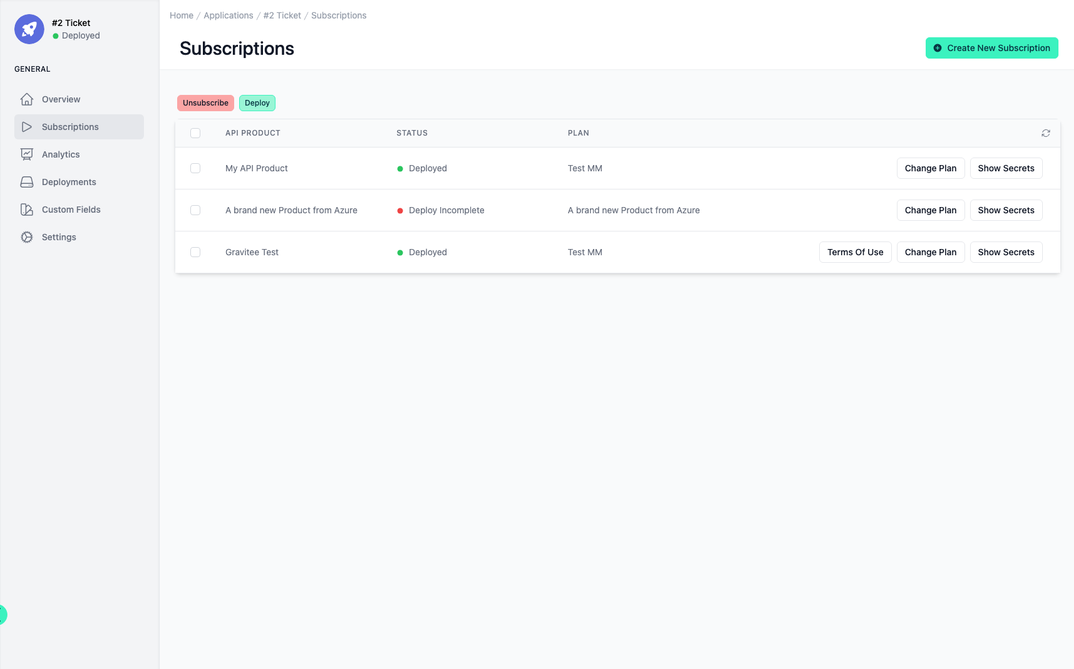
Task: Navigate to Applications in the breadcrumb
Action: pyautogui.click(x=228, y=15)
